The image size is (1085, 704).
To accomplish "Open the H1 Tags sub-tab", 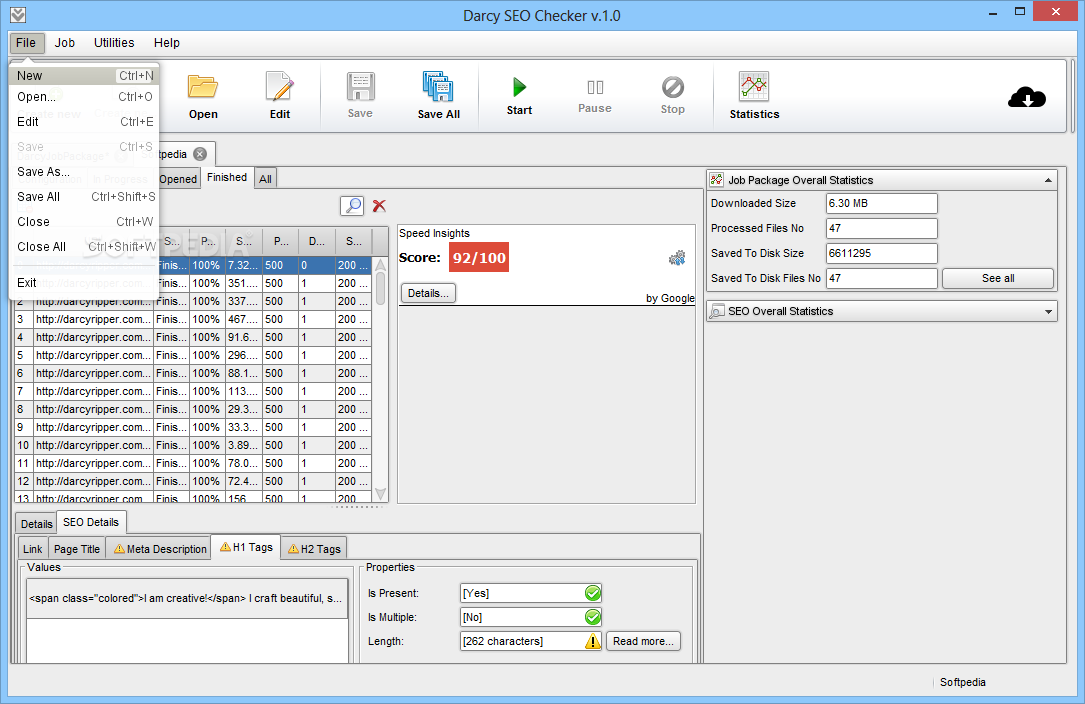I will 246,547.
